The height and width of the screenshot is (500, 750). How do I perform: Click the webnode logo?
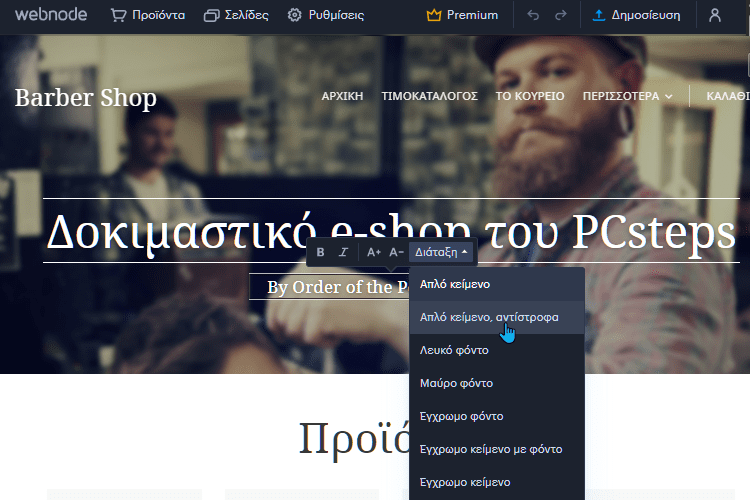click(51, 15)
